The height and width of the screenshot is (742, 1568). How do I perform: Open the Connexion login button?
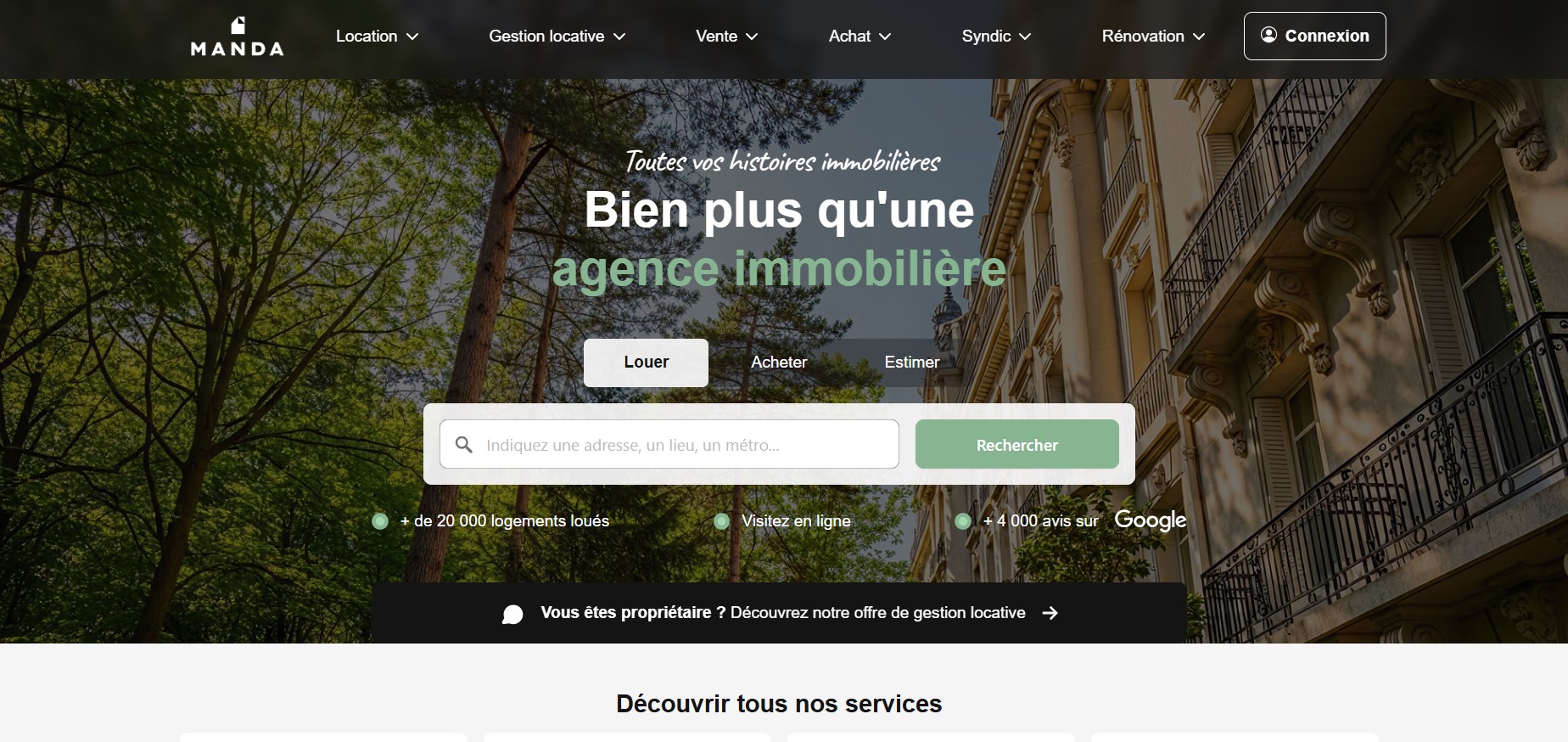point(1314,36)
